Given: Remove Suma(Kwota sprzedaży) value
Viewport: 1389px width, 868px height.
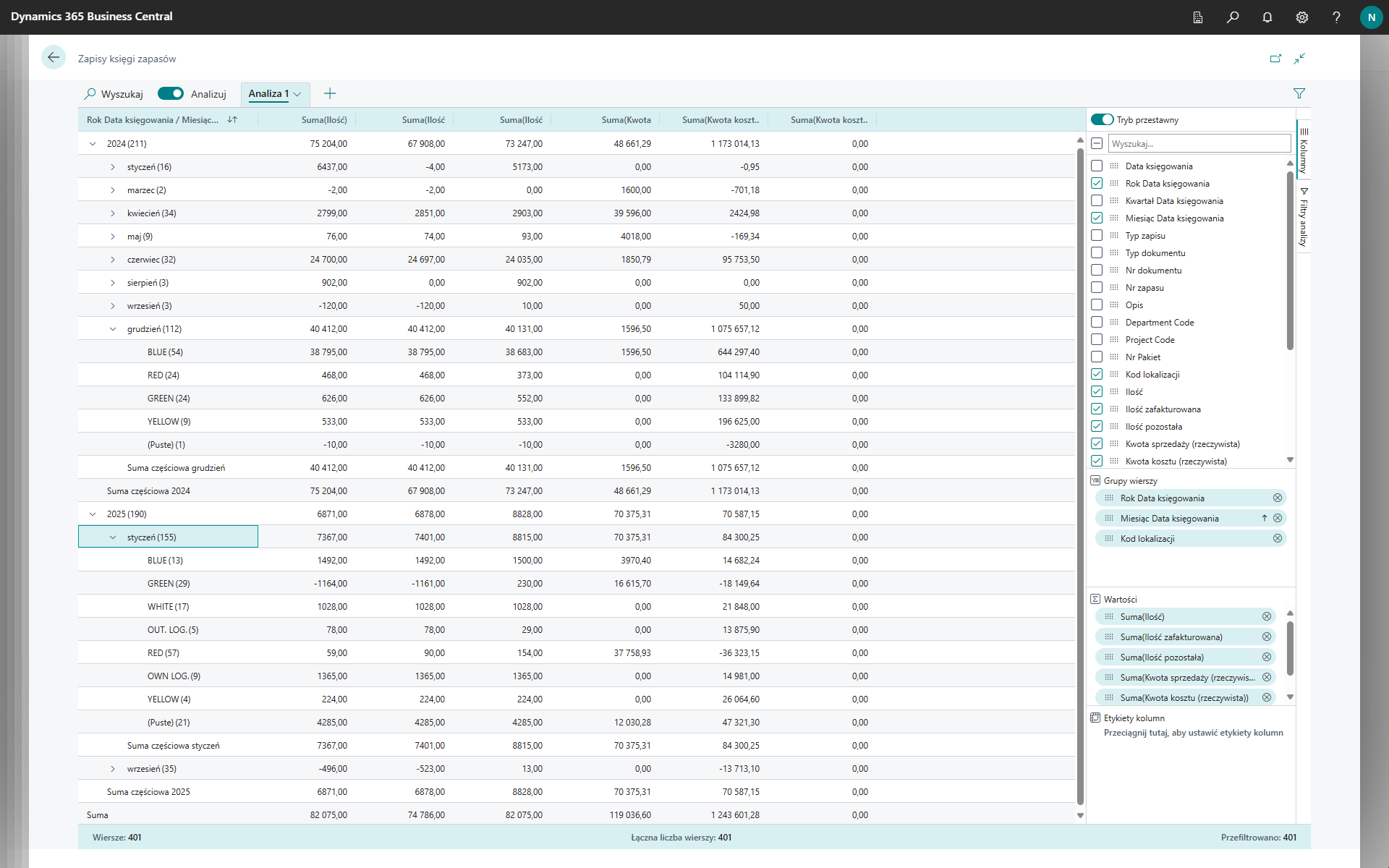Looking at the screenshot, I should 1267,677.
